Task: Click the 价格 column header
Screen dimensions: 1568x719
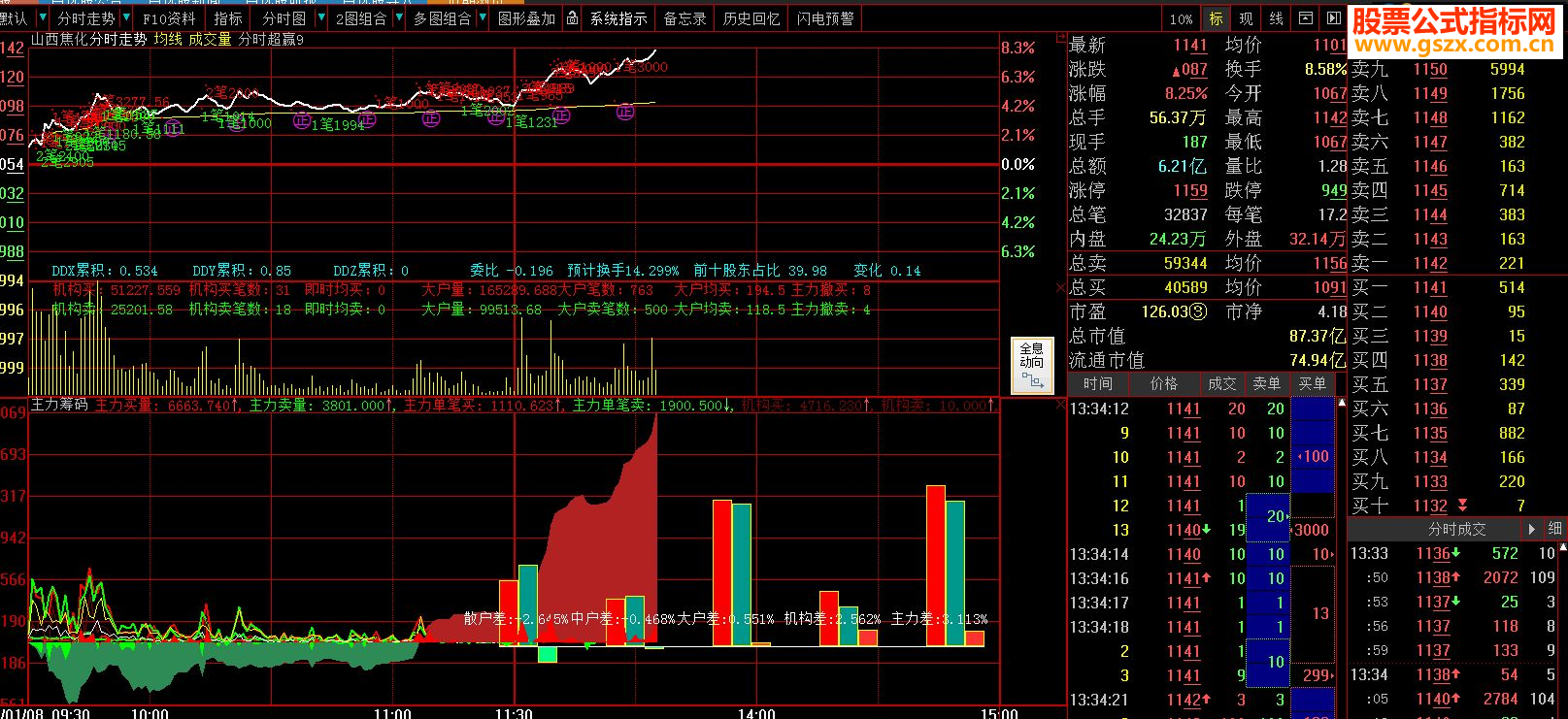Action: pos(1164,384)
